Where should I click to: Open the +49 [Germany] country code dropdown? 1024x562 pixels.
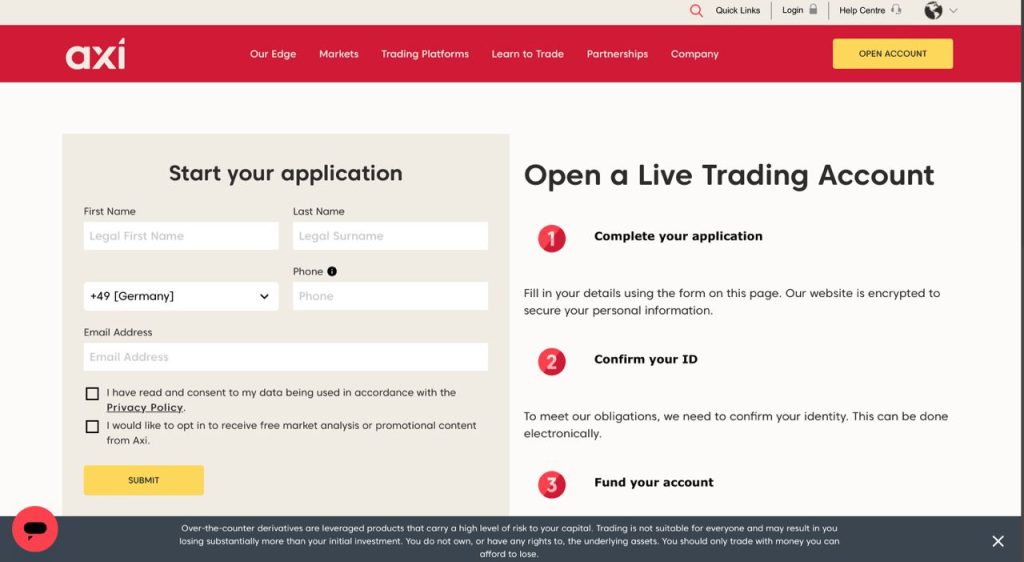[x=181, y=296]
